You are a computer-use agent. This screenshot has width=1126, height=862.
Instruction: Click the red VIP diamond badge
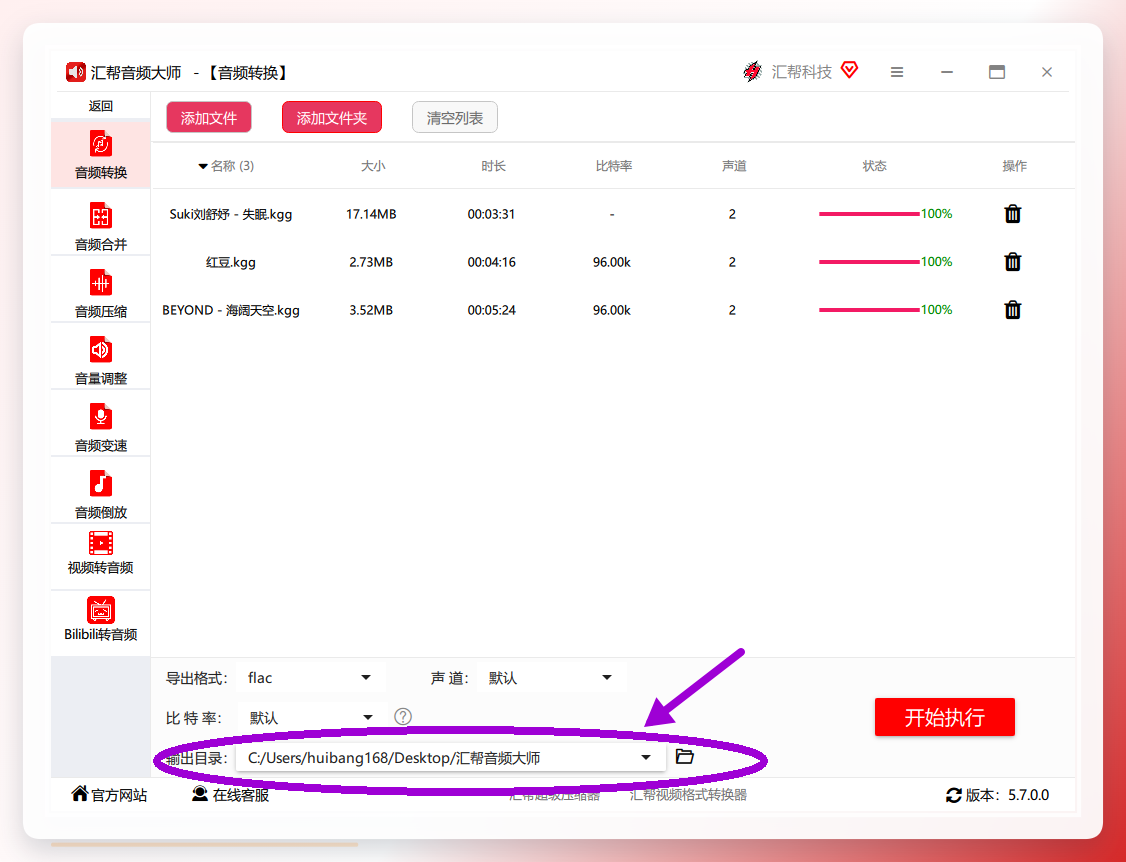[850, 70]
